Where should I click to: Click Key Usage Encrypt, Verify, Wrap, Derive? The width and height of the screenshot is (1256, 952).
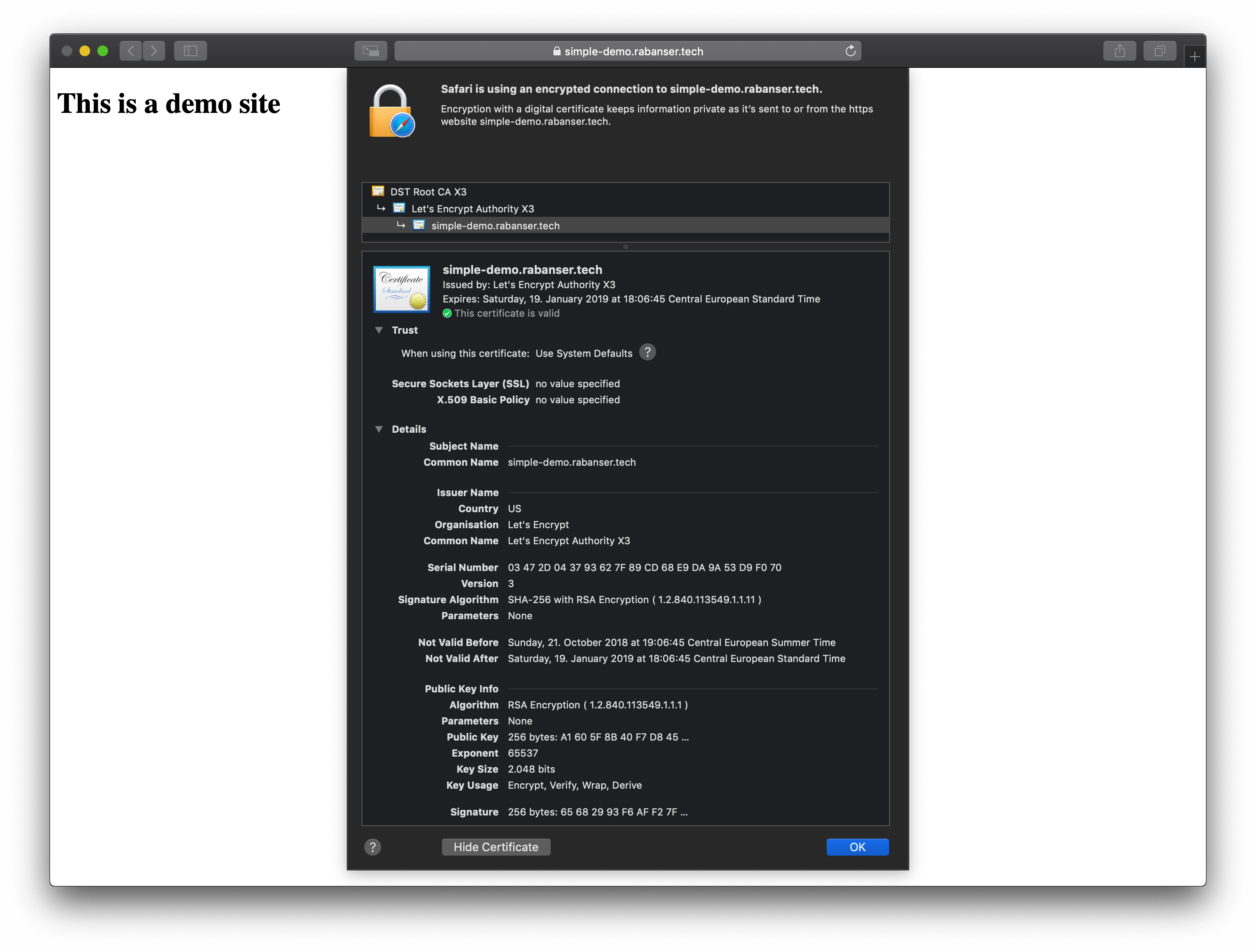pyautogui.click(x=574, y=786)
